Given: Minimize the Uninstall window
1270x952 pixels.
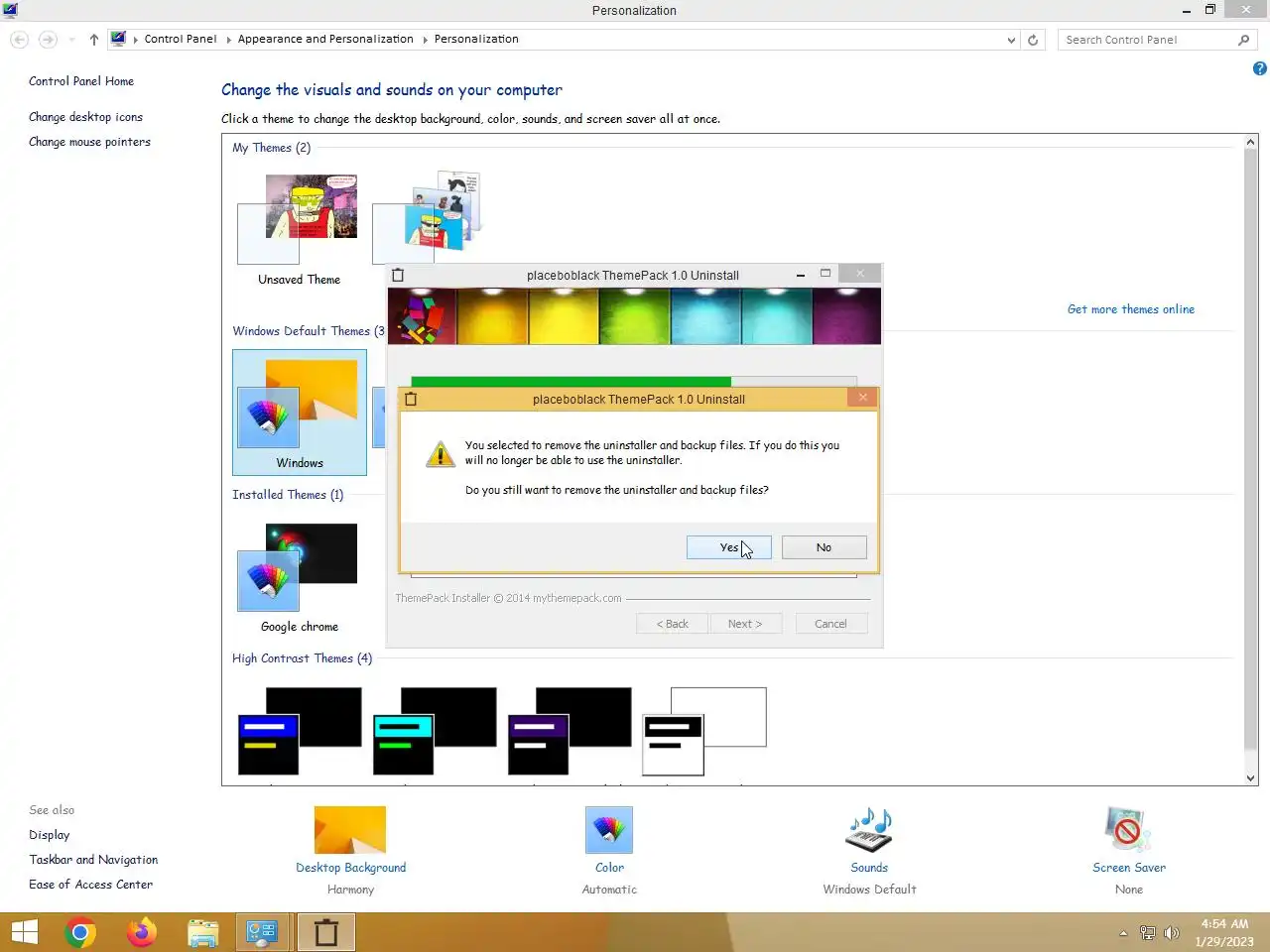Looking at the screenshot, I should click(x=801, y=275).
